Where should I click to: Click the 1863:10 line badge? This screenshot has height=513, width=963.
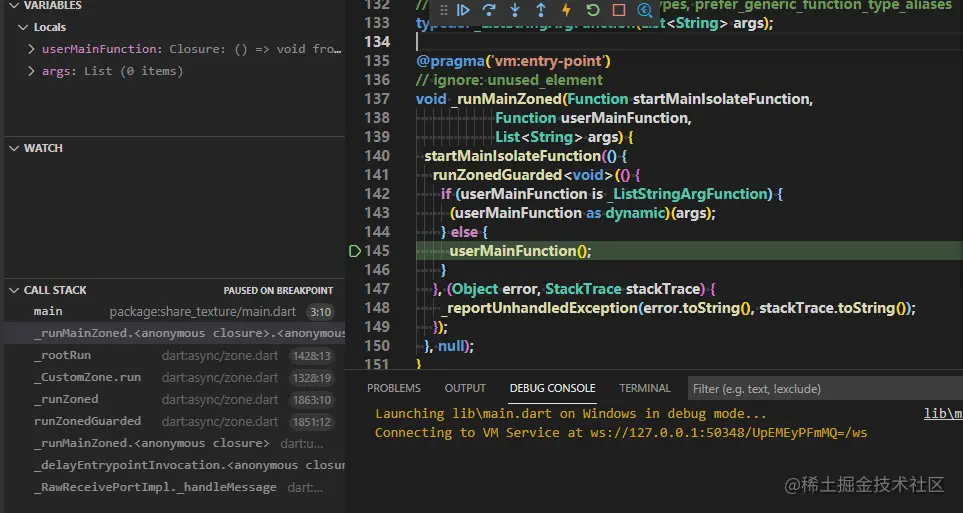(x=312, y=400)
